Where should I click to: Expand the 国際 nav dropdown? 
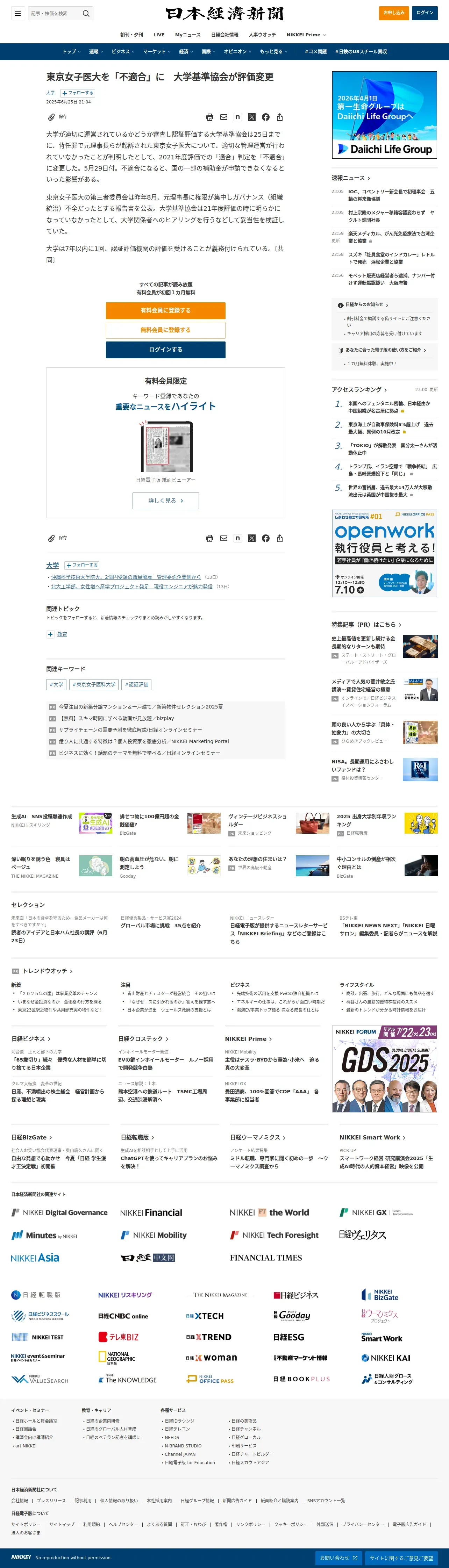[x=208, y=52]
